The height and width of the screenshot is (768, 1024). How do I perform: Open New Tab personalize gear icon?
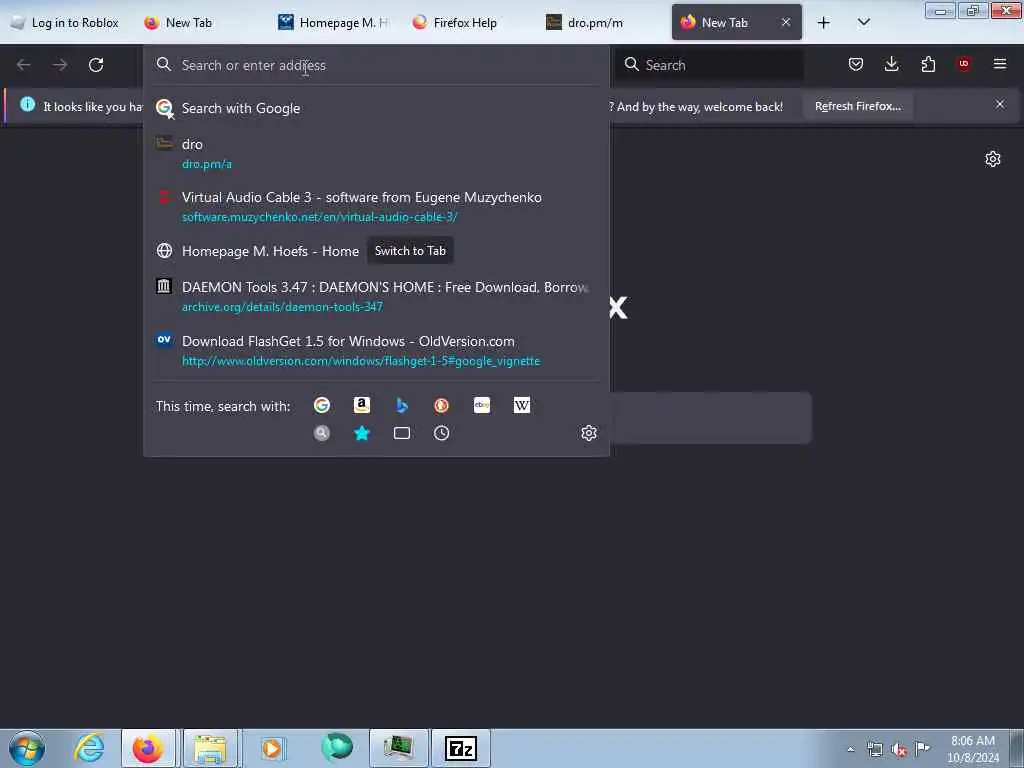click(x=993, y=159)
